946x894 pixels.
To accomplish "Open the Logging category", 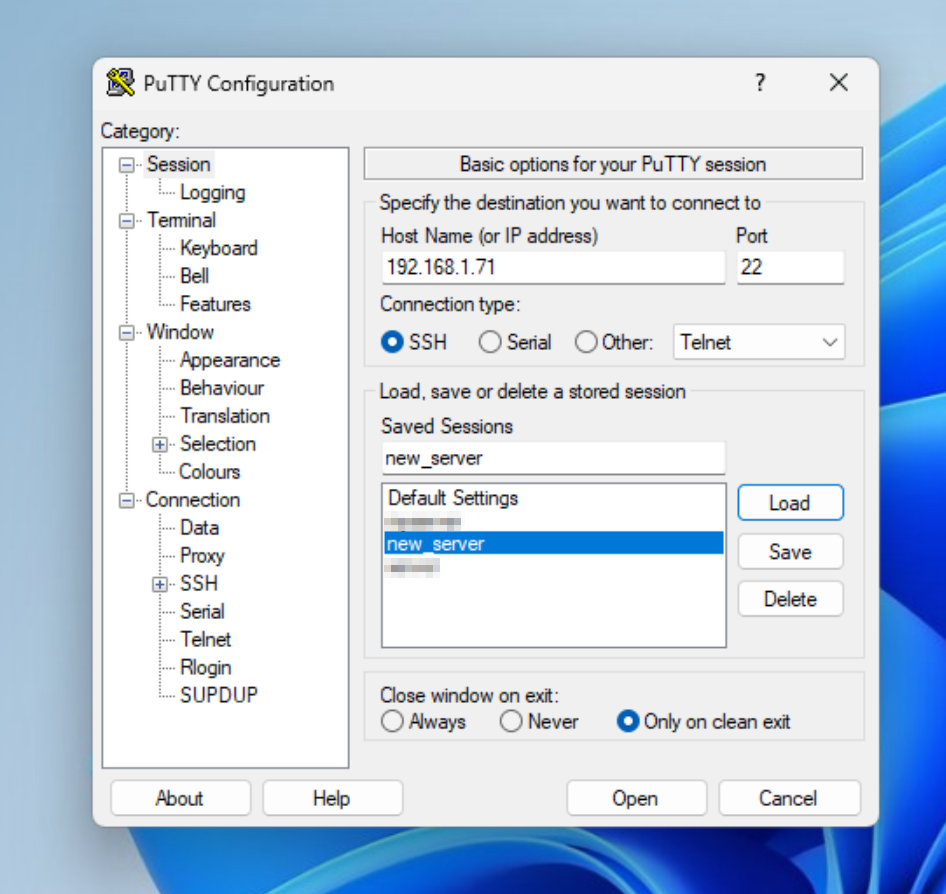I will (212, 193).
